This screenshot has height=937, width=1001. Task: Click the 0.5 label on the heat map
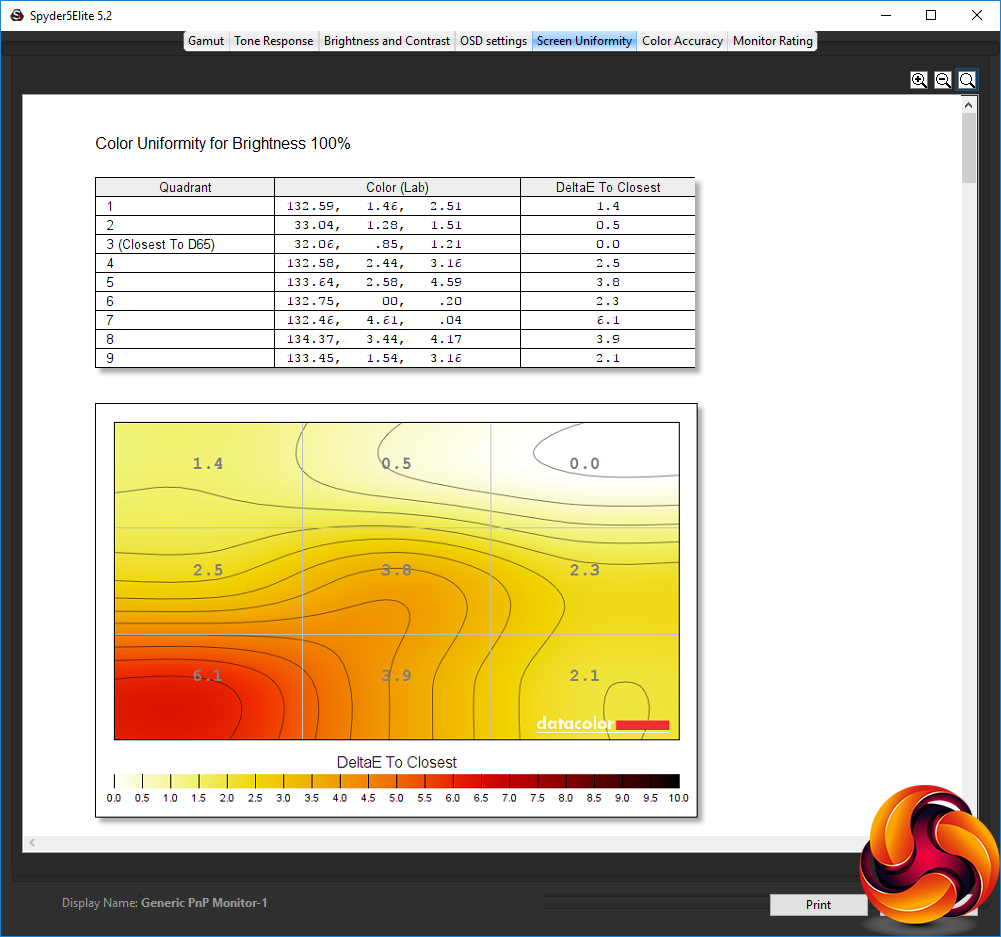tap(396, 463)
